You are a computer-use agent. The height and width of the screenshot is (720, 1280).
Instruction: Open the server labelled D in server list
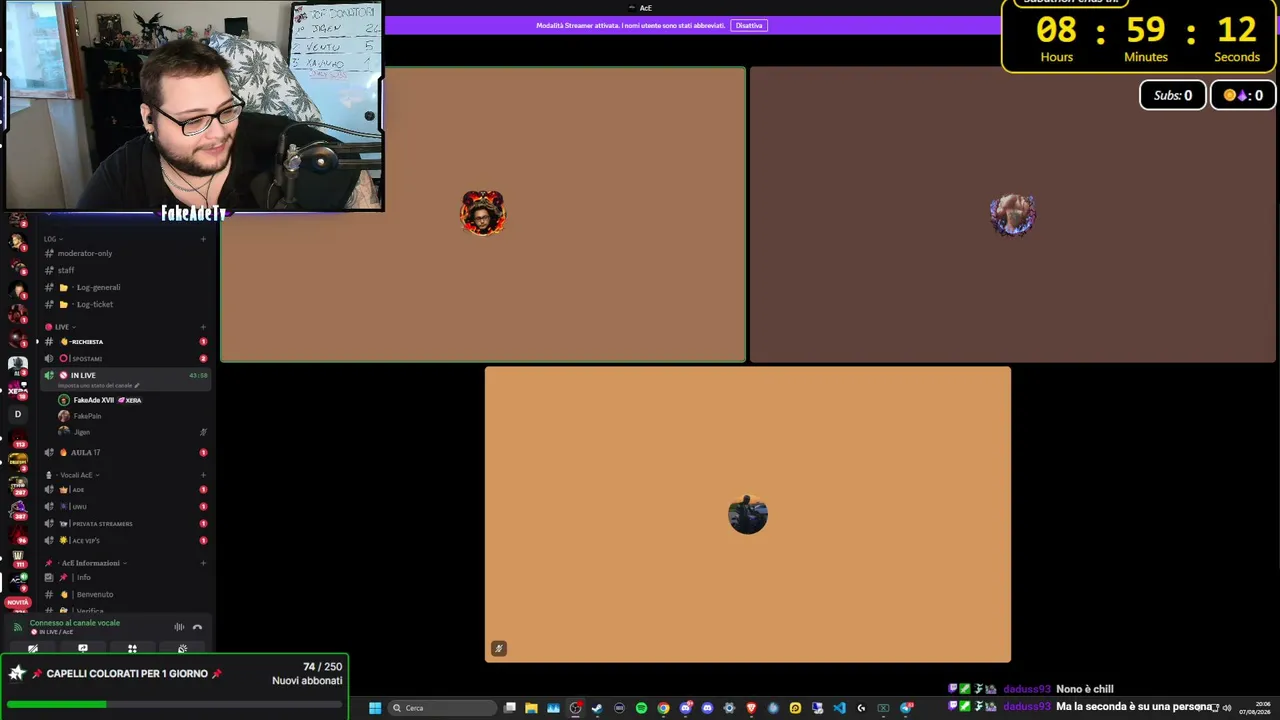tap(17, 414)
